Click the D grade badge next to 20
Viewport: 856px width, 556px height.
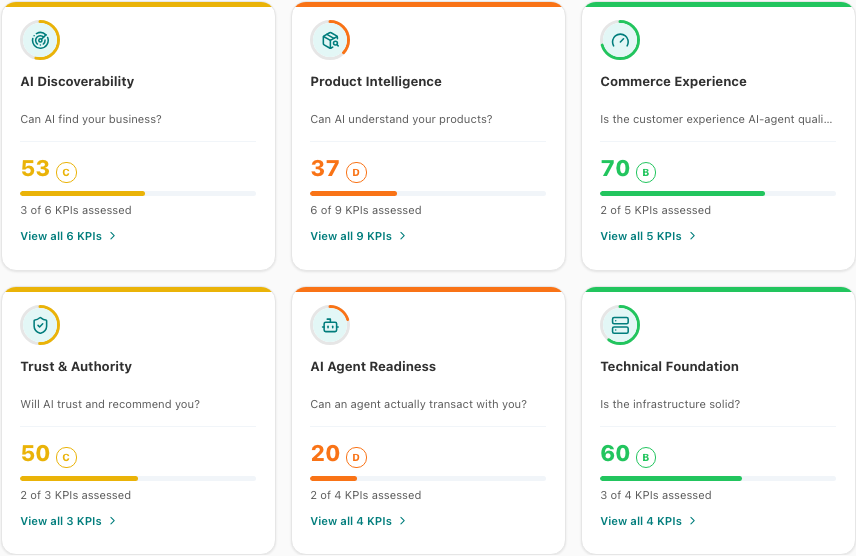[356, 458]
